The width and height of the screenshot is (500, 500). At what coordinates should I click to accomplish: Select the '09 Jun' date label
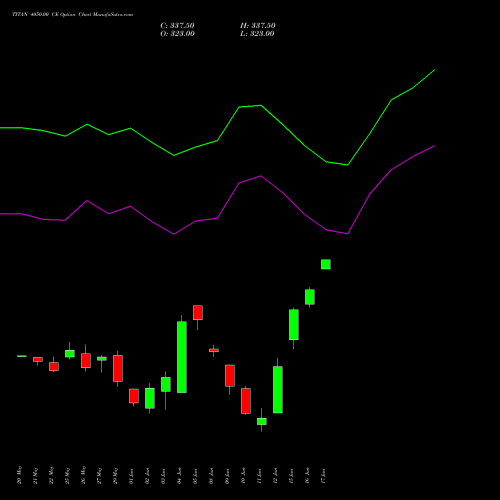(x=227, y=476)
